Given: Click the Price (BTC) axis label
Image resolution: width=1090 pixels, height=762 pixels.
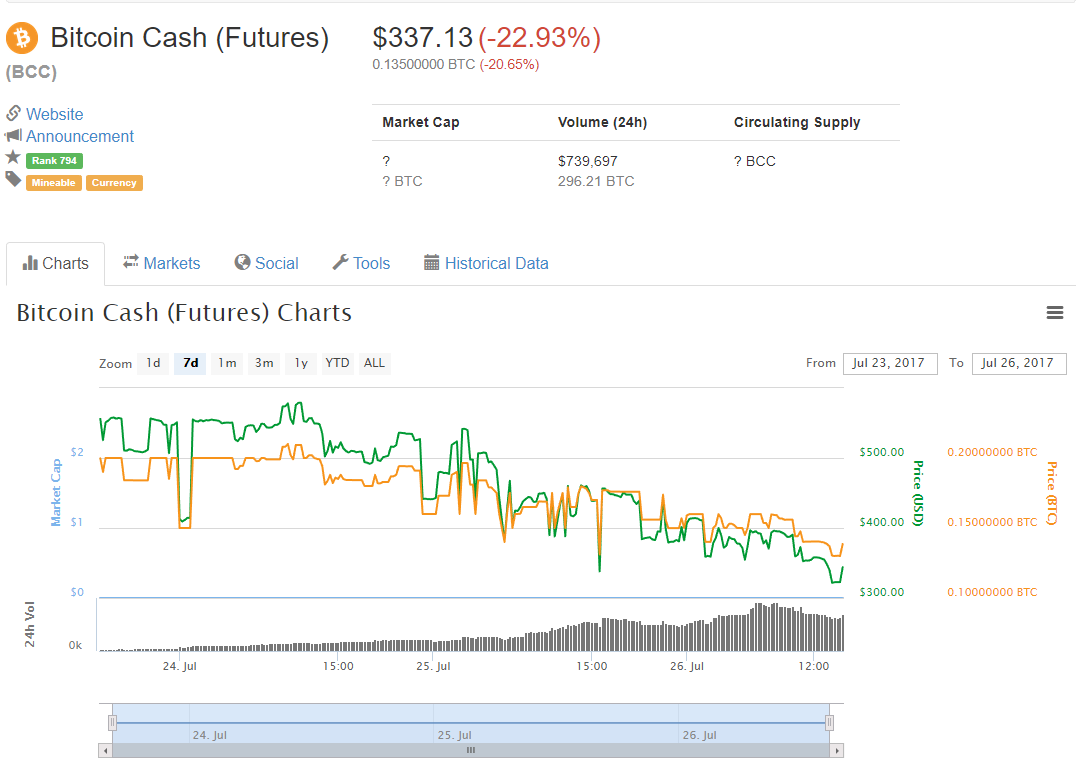Looking at the screenshot, I should (x=1052, y=493).
